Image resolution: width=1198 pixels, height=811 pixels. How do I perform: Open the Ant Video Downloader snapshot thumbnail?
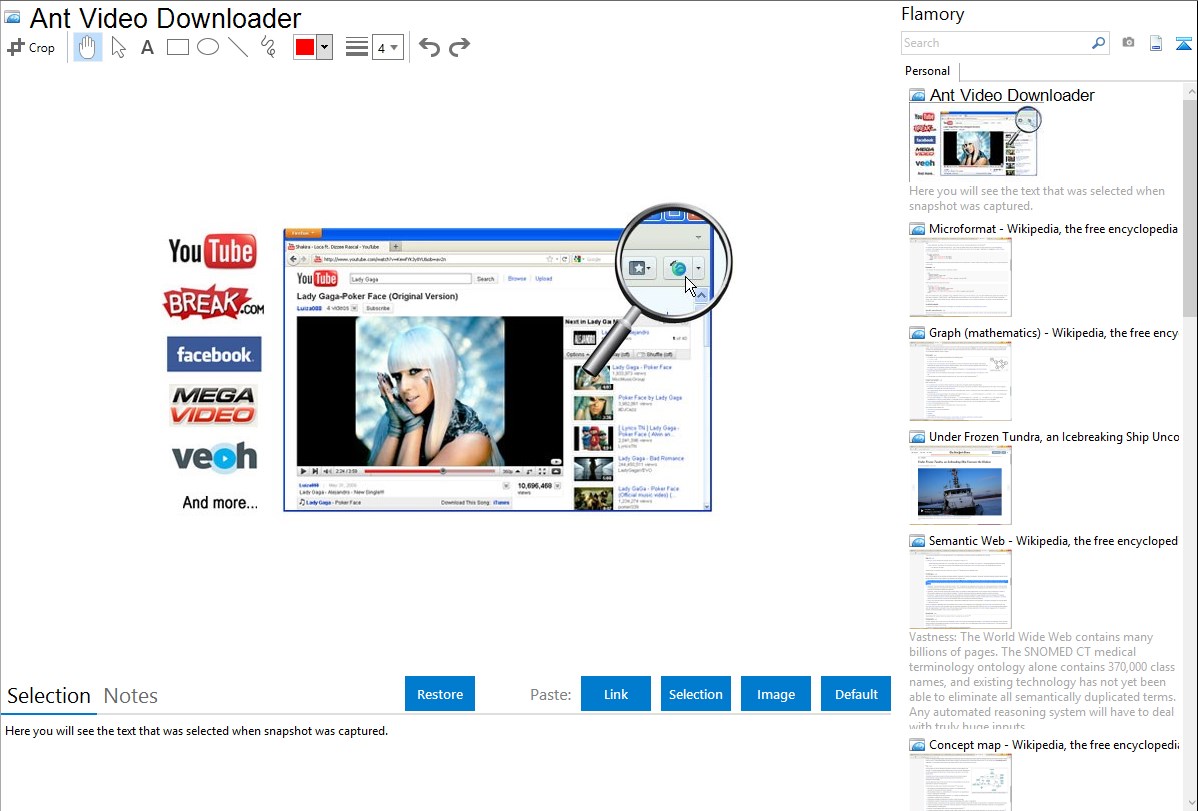(x=975, y=143)
